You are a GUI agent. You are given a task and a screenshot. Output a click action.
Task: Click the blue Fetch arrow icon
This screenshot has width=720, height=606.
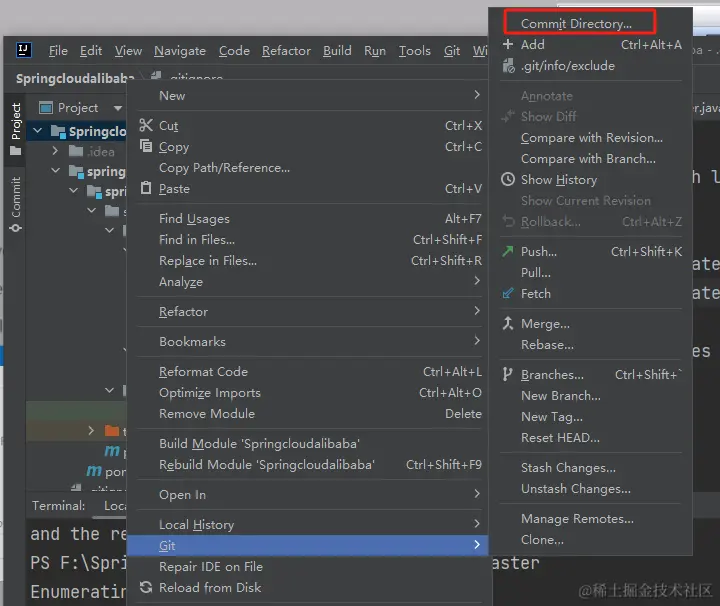507,293
